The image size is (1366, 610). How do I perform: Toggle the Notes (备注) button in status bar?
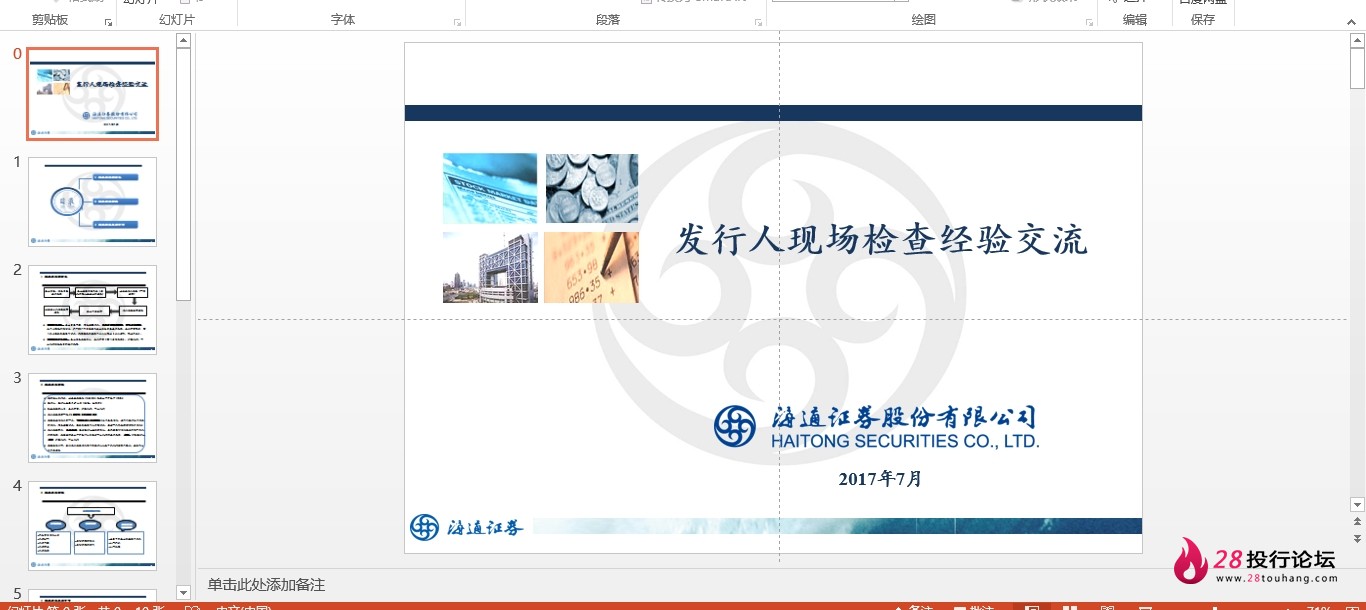click(912, 606)
